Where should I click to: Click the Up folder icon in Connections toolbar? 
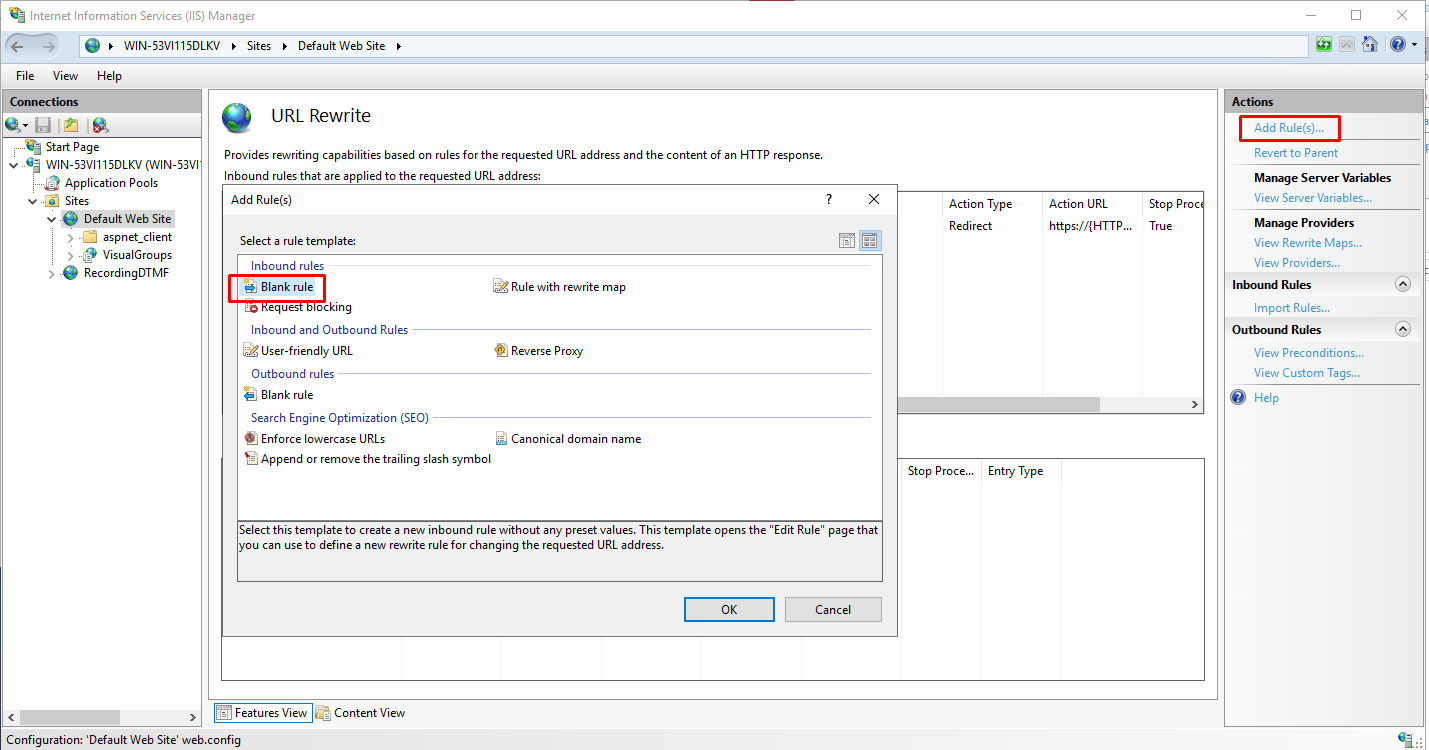coord(70,125)
